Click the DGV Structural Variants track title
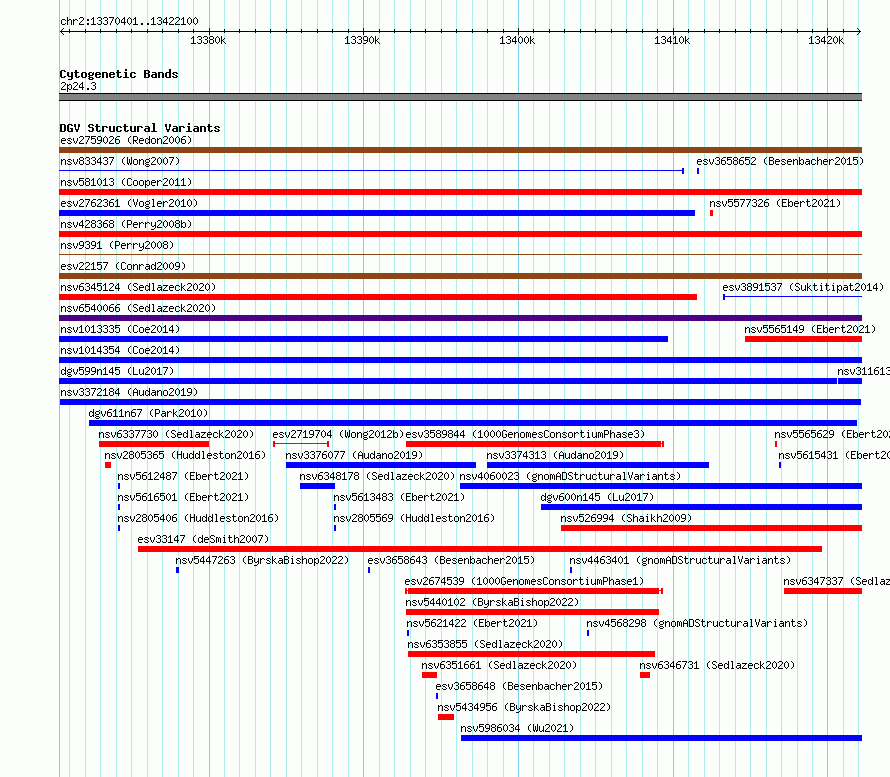Screen dimensions: 890x777 (x=140, y=128)
